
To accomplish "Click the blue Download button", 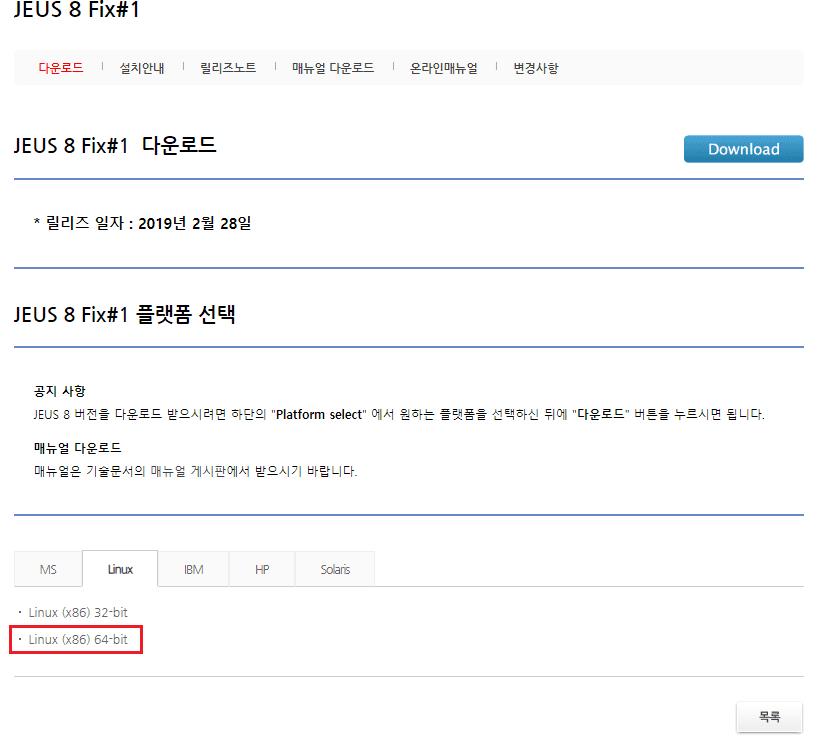I will click(x=743, y=149).
